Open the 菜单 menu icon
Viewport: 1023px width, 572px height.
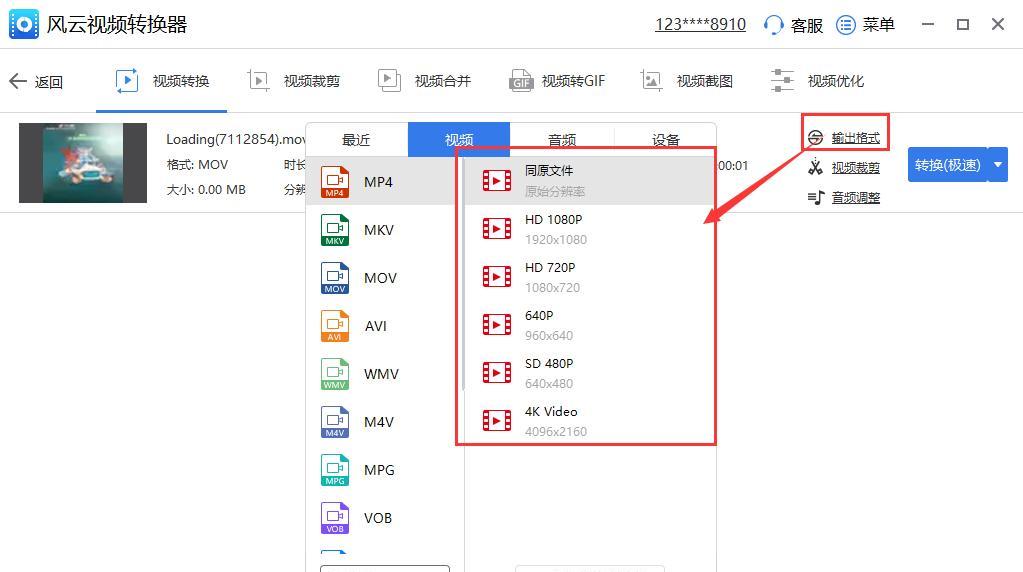(x=846, y=25)
